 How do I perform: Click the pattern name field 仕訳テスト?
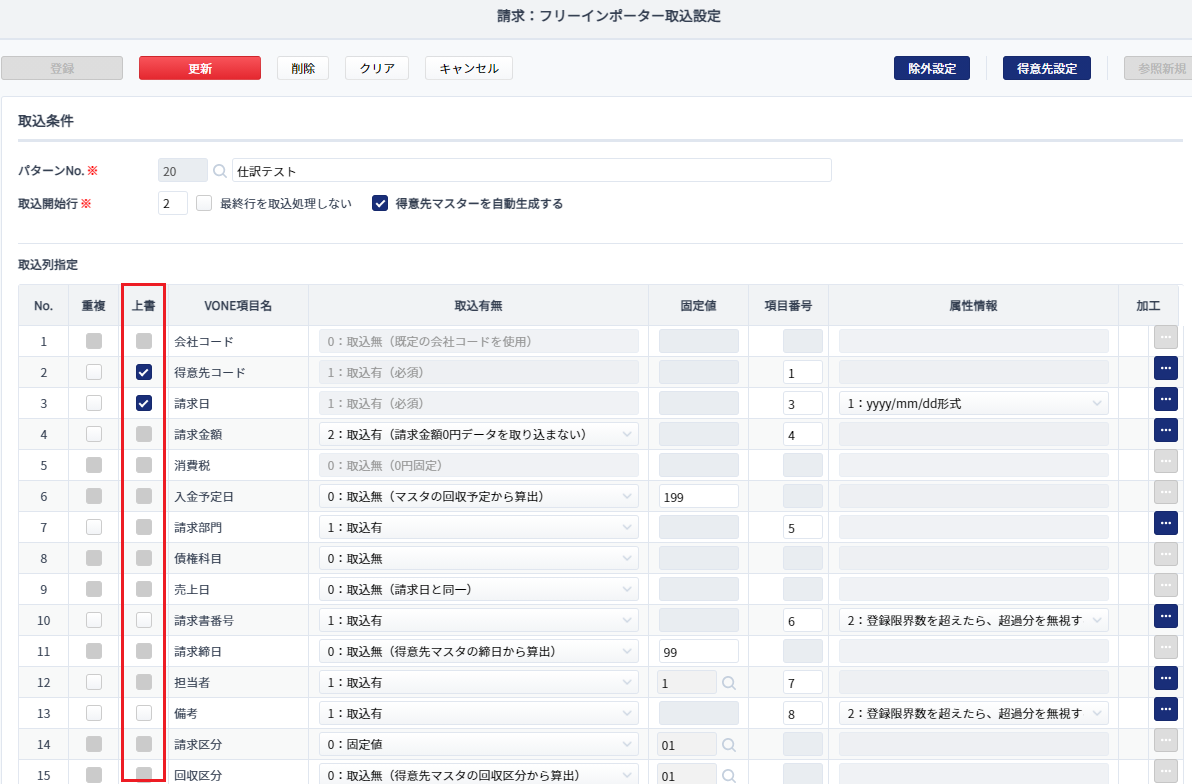tap(531, 170)
